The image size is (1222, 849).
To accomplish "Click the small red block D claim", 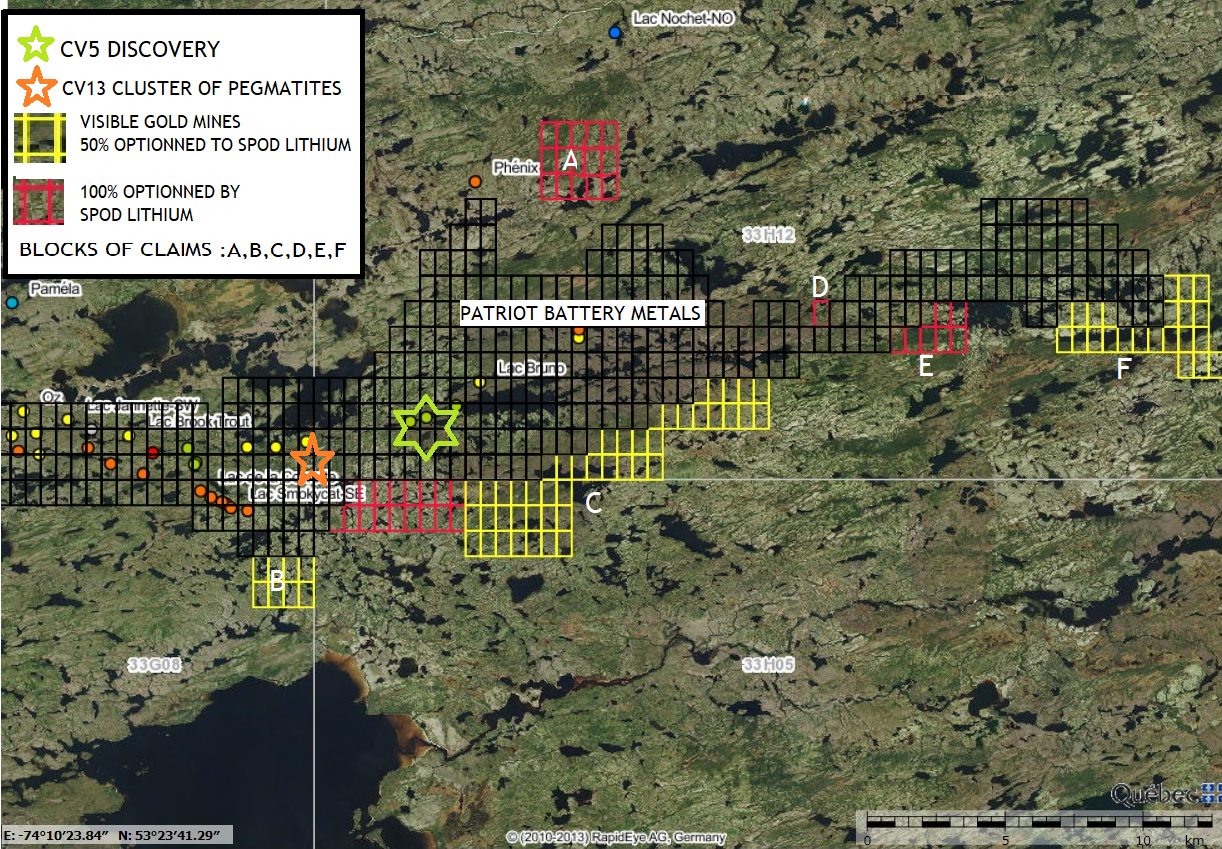I will tap(820, 312).
